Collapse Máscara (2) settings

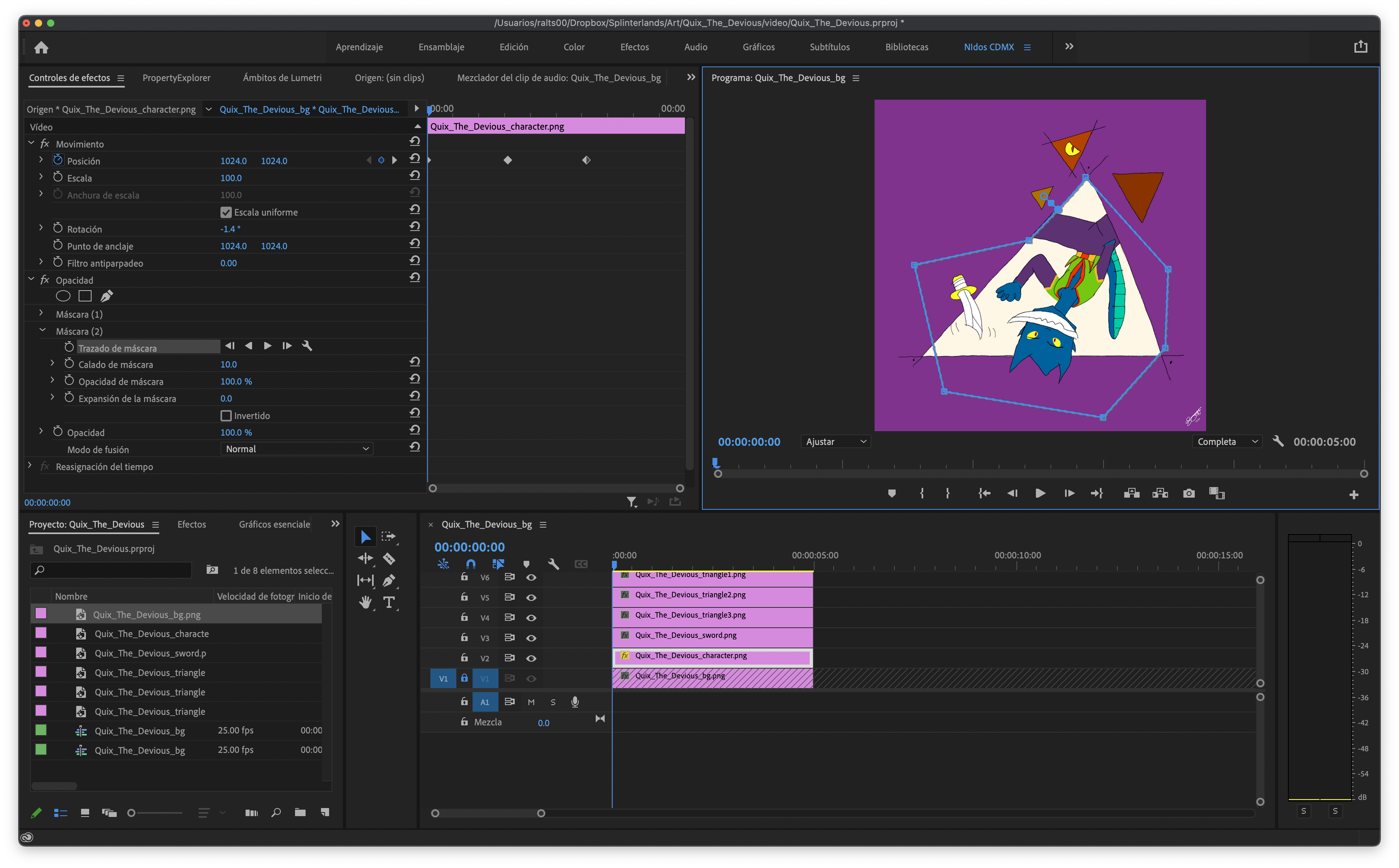coord(43,331)
